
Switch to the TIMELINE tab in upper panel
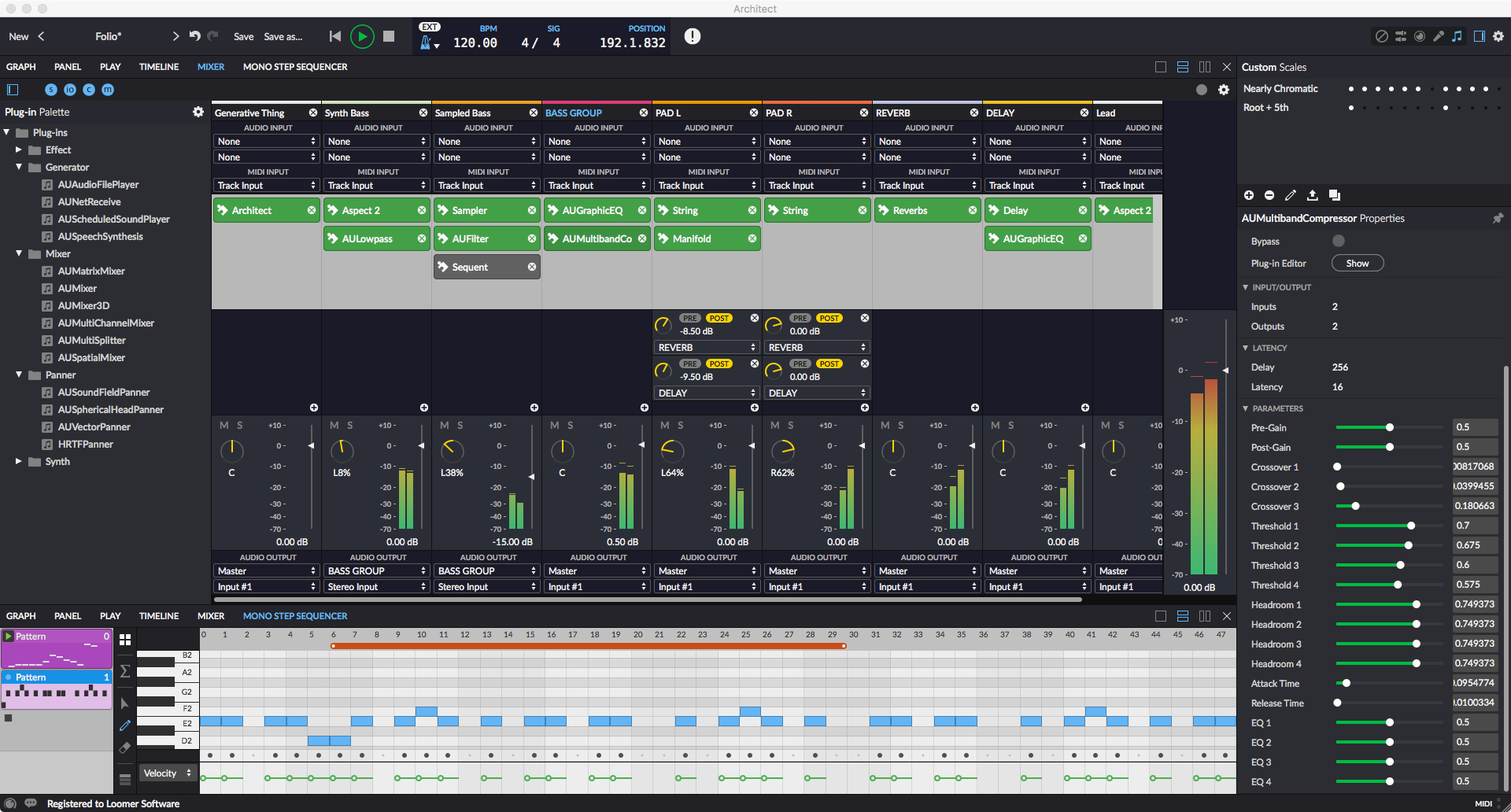tap(159, 67)
